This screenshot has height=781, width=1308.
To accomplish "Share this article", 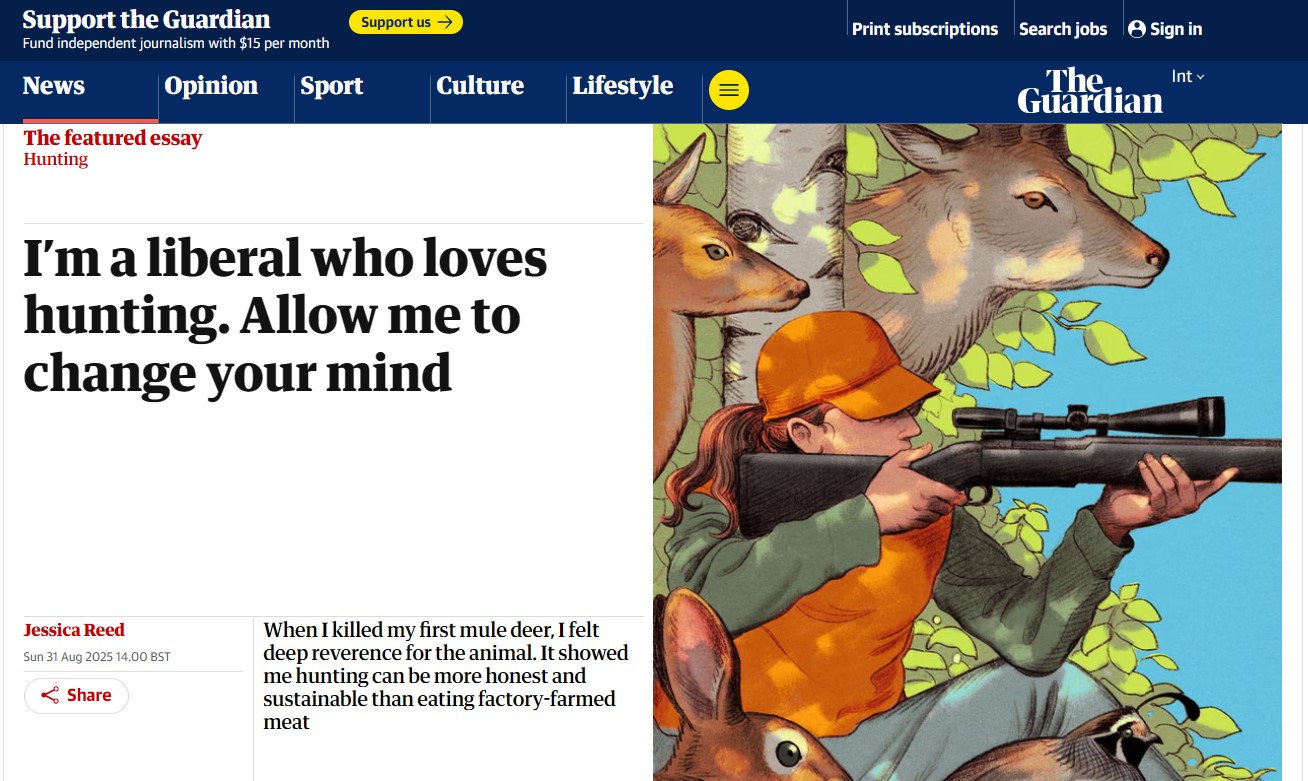I will (76, 695).
